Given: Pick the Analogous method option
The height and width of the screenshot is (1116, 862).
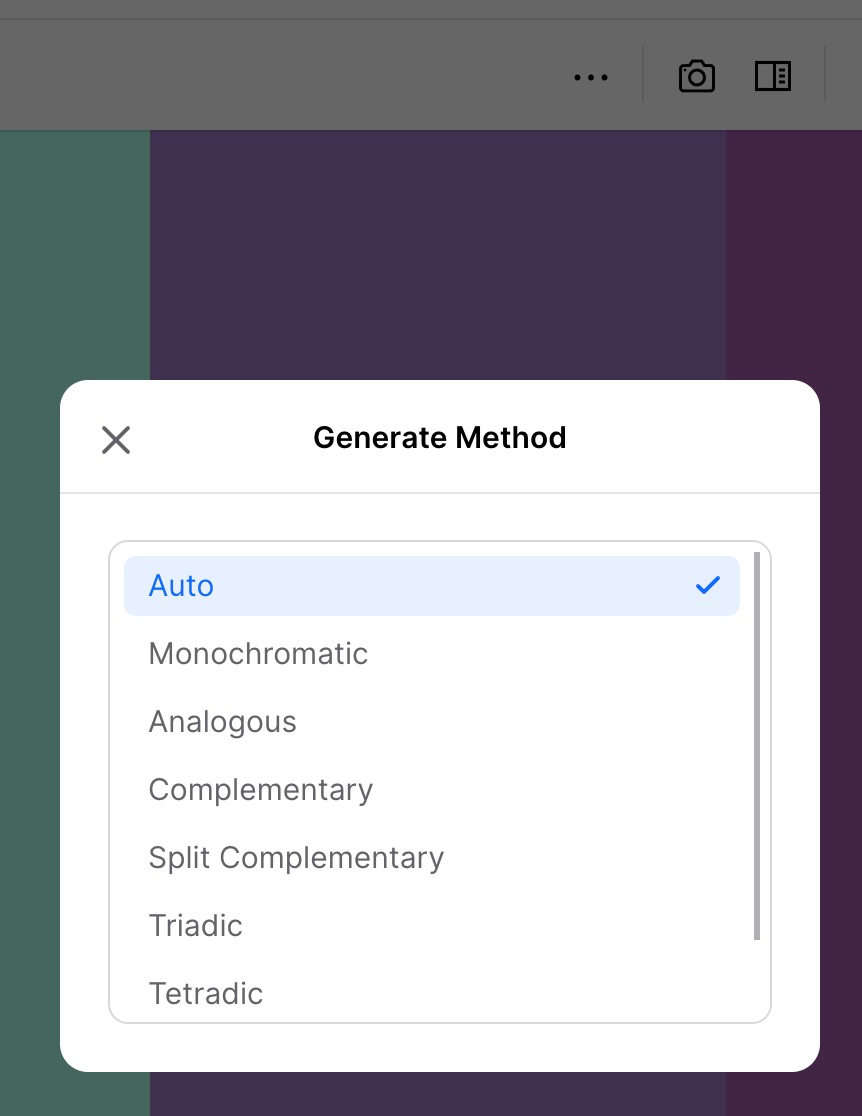Looking at the screenshot, I should 223,722.
